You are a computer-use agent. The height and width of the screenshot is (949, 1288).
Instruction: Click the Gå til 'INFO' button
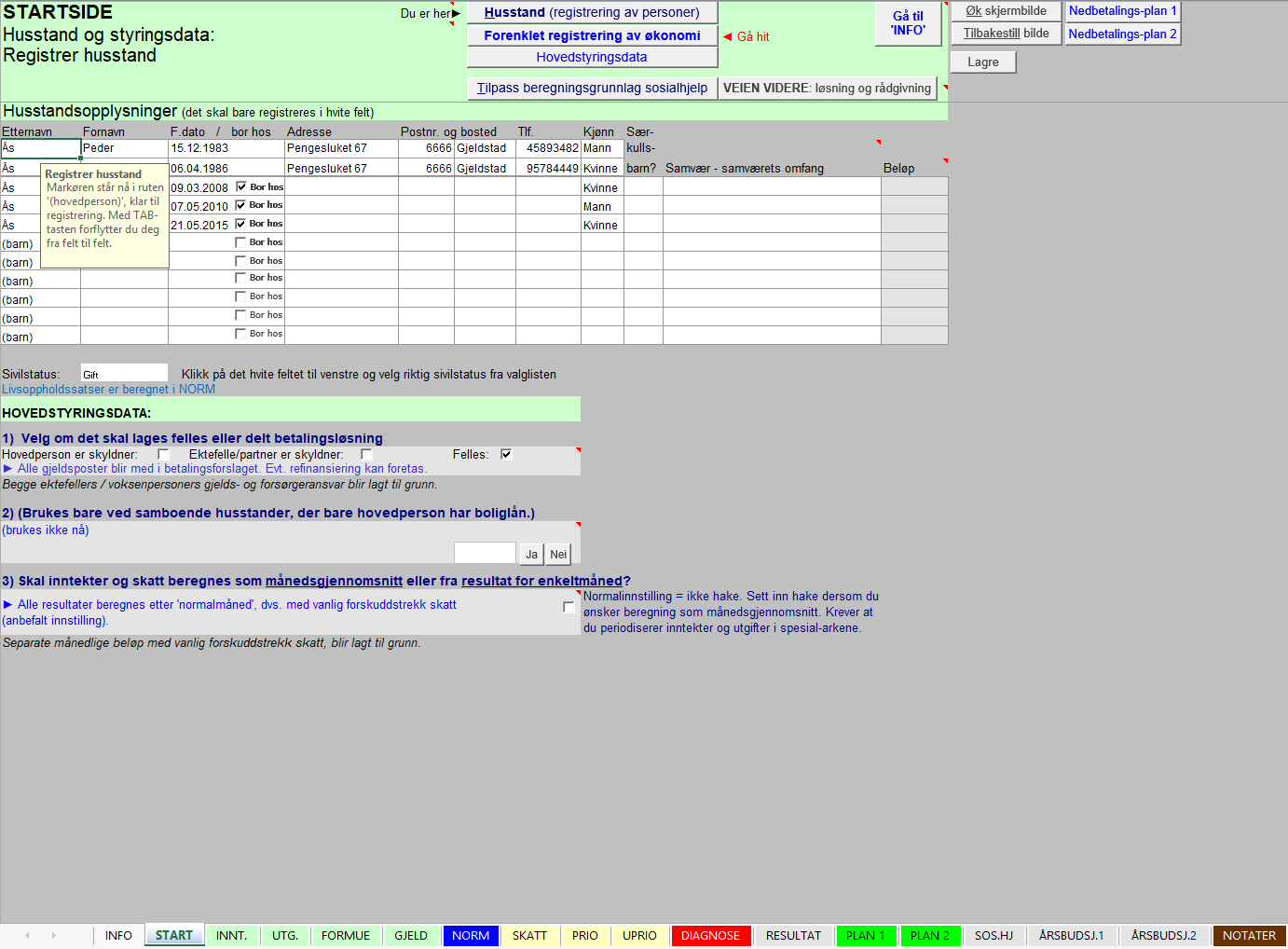908,23
